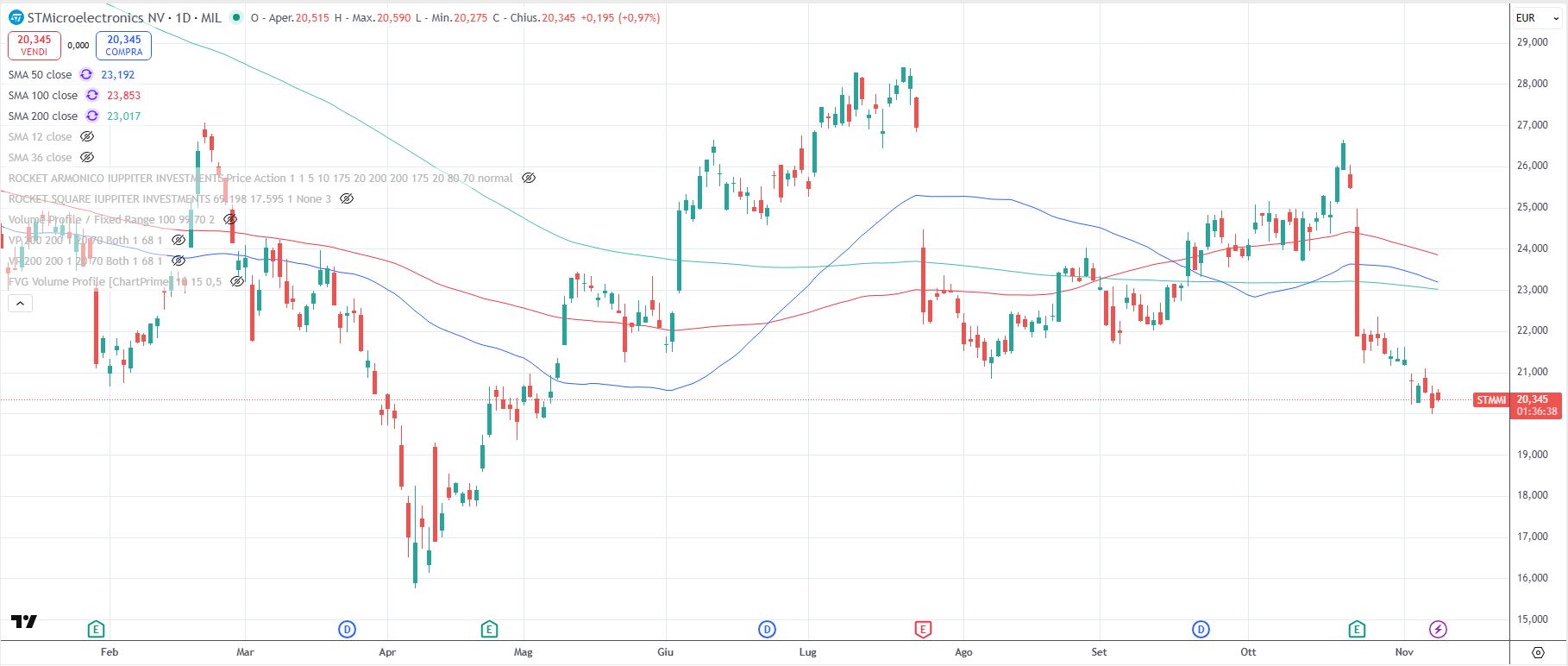The height and width of the screenshot is (666, 1568).
Task: Open the dividend marker near Apr
Action: point(347,629)
